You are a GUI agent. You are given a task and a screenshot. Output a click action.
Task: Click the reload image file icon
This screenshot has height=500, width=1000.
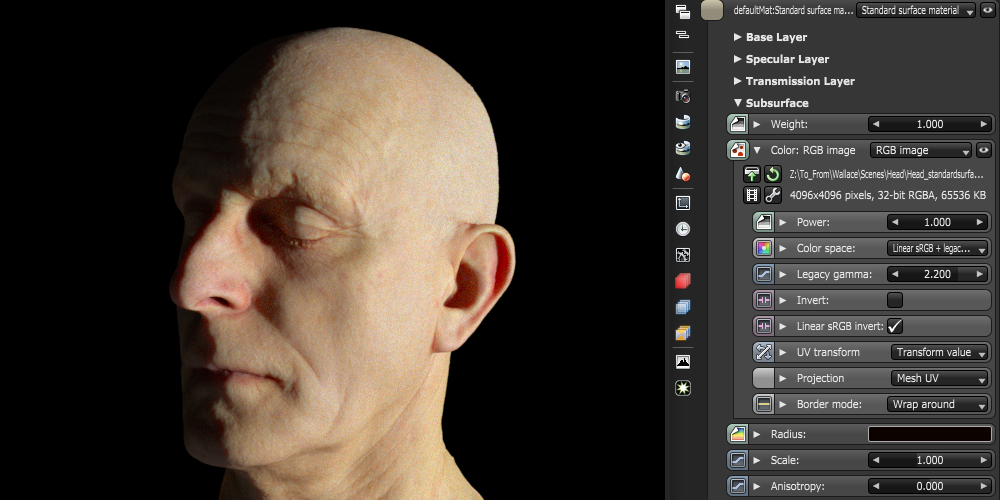(773, 174)
